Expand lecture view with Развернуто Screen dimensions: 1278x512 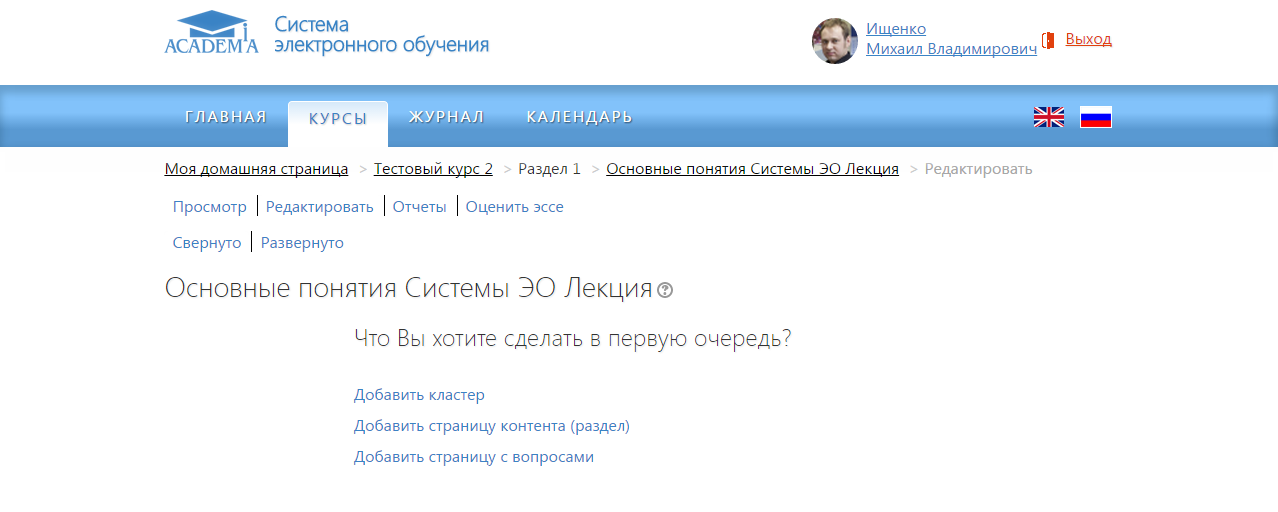pyautogui.click(x=302, y=243)
